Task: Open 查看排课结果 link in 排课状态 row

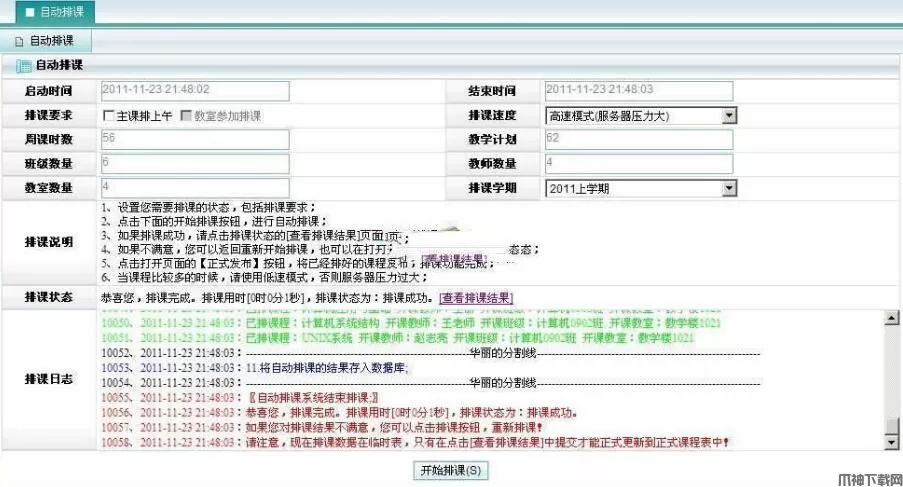Action: 476,298
